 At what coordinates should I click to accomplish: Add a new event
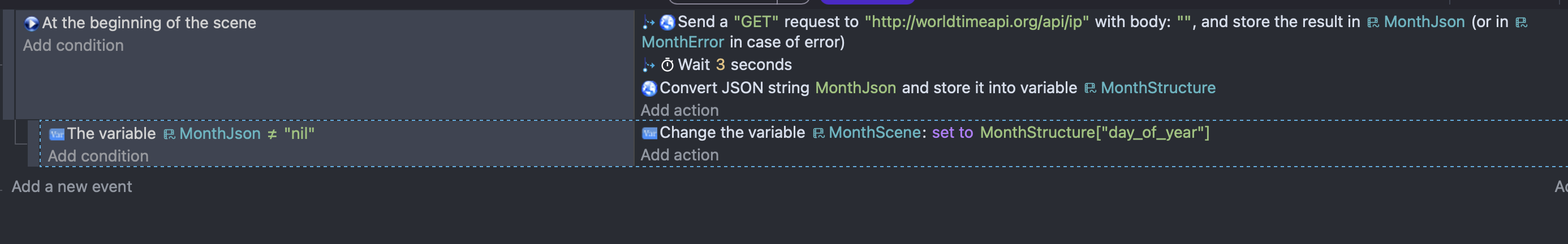72,187
